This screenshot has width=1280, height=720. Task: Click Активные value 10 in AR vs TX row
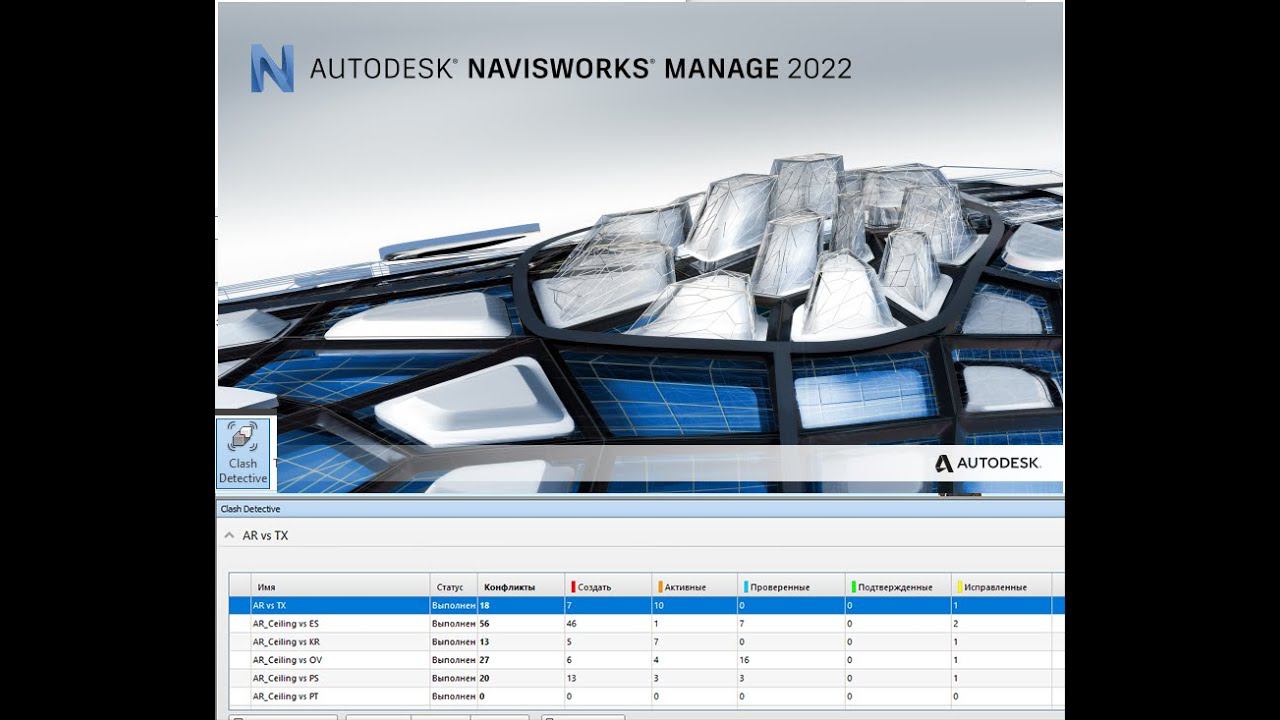coord(659,605)
